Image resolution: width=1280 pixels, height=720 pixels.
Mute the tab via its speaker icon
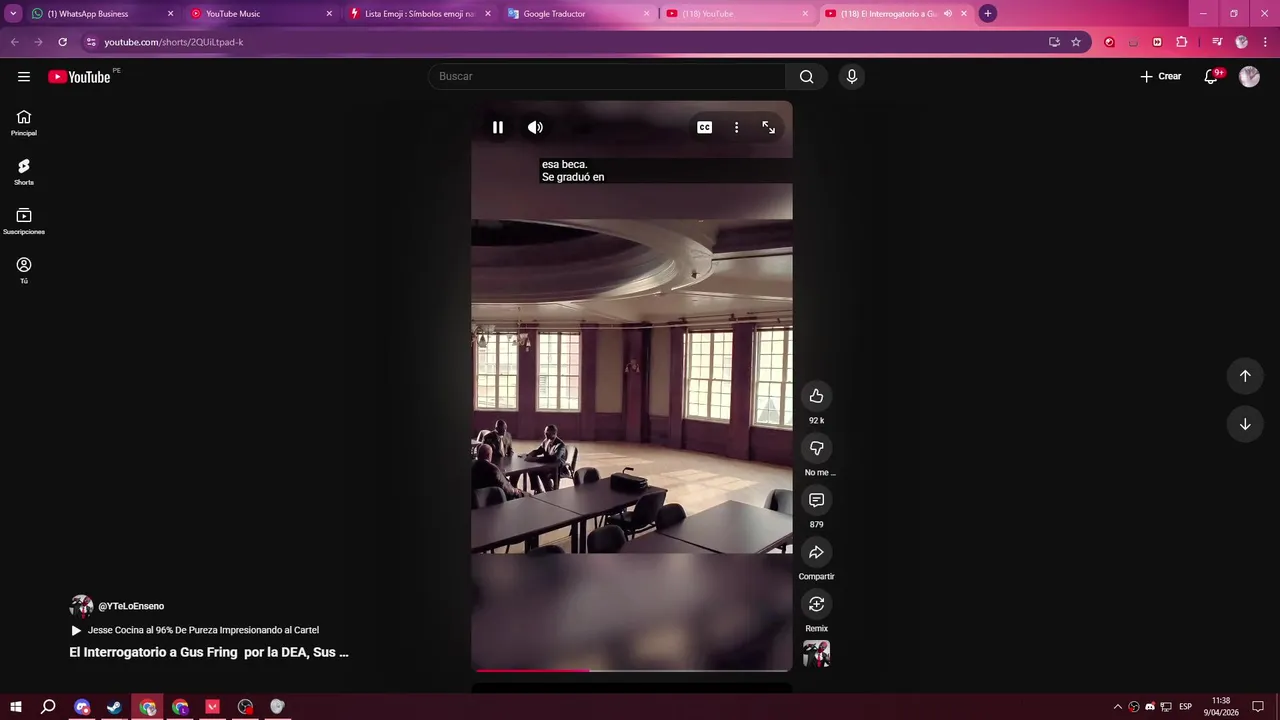948,14
